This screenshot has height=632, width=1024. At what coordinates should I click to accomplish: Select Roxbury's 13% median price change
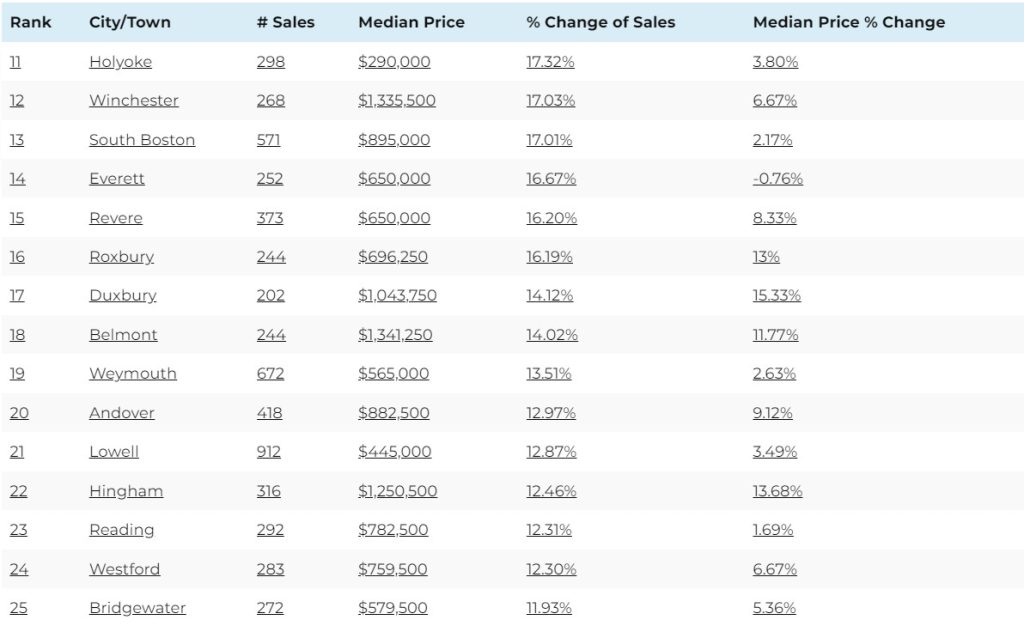pyautogui.click(x=766, y=257)
